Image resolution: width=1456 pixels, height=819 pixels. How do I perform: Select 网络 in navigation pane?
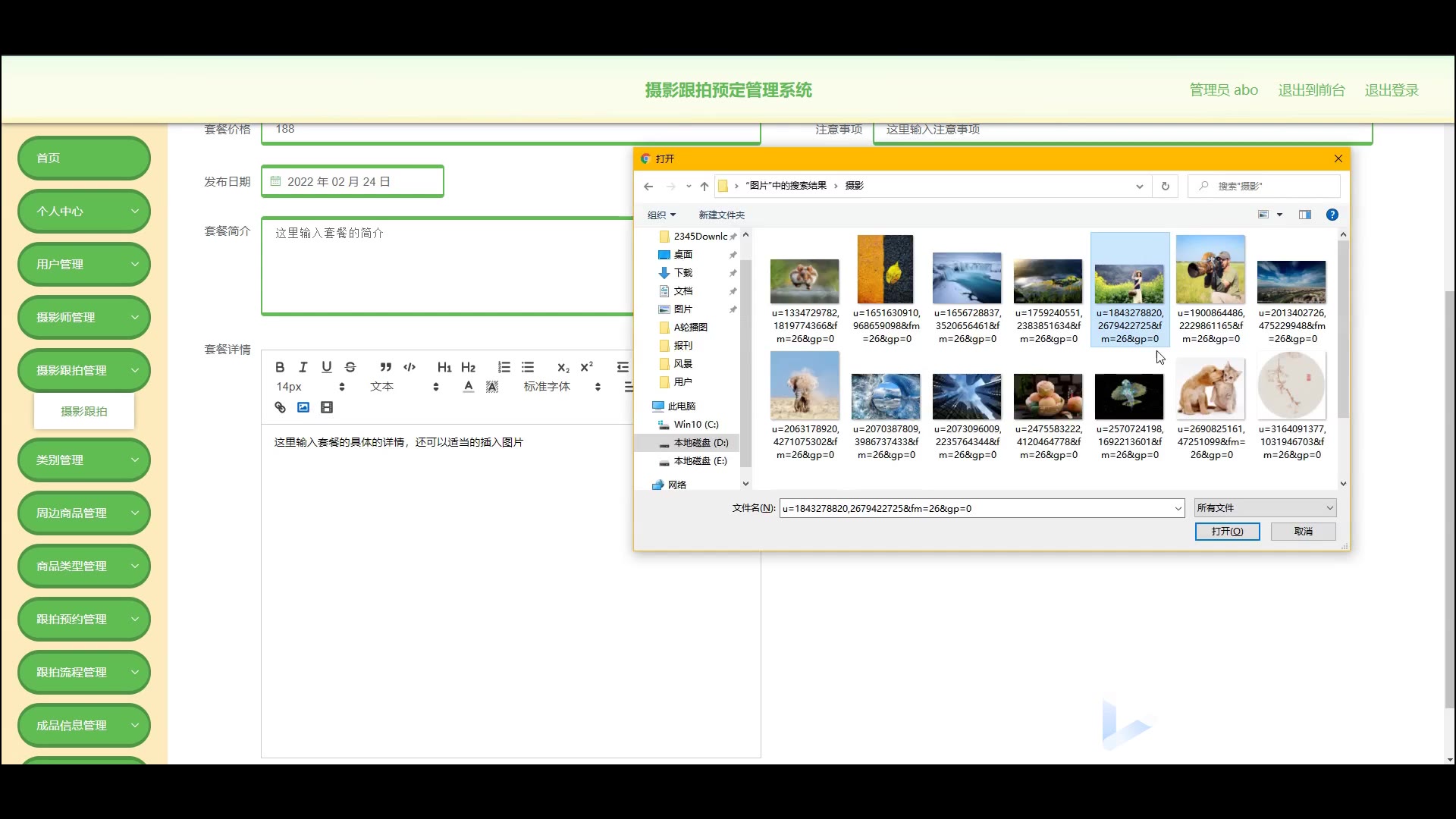(x=669, y=485)
